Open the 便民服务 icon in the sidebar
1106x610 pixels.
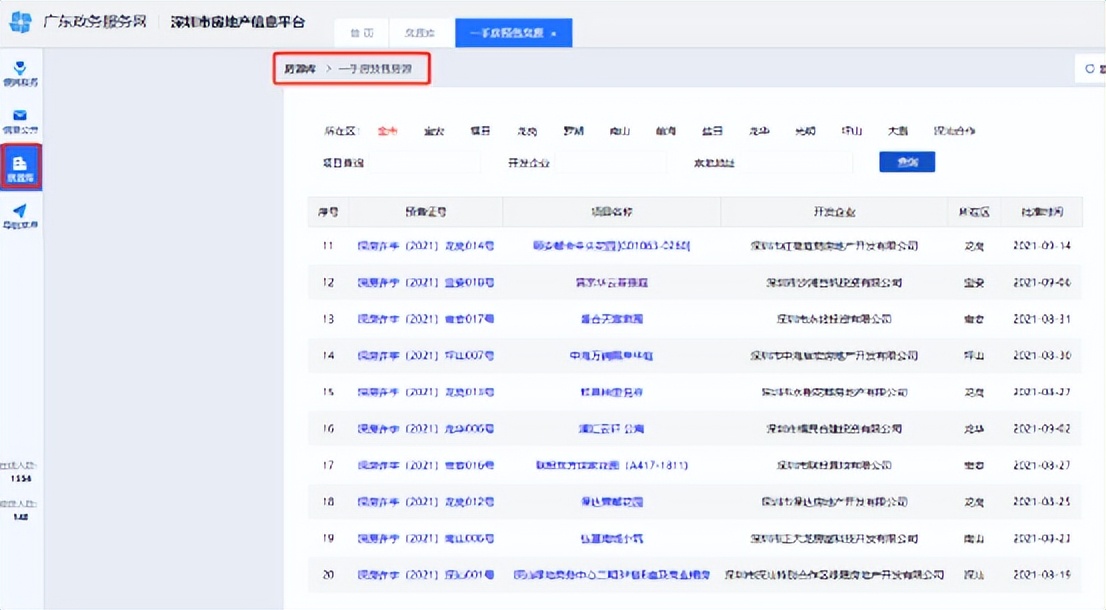pos(21,70)
